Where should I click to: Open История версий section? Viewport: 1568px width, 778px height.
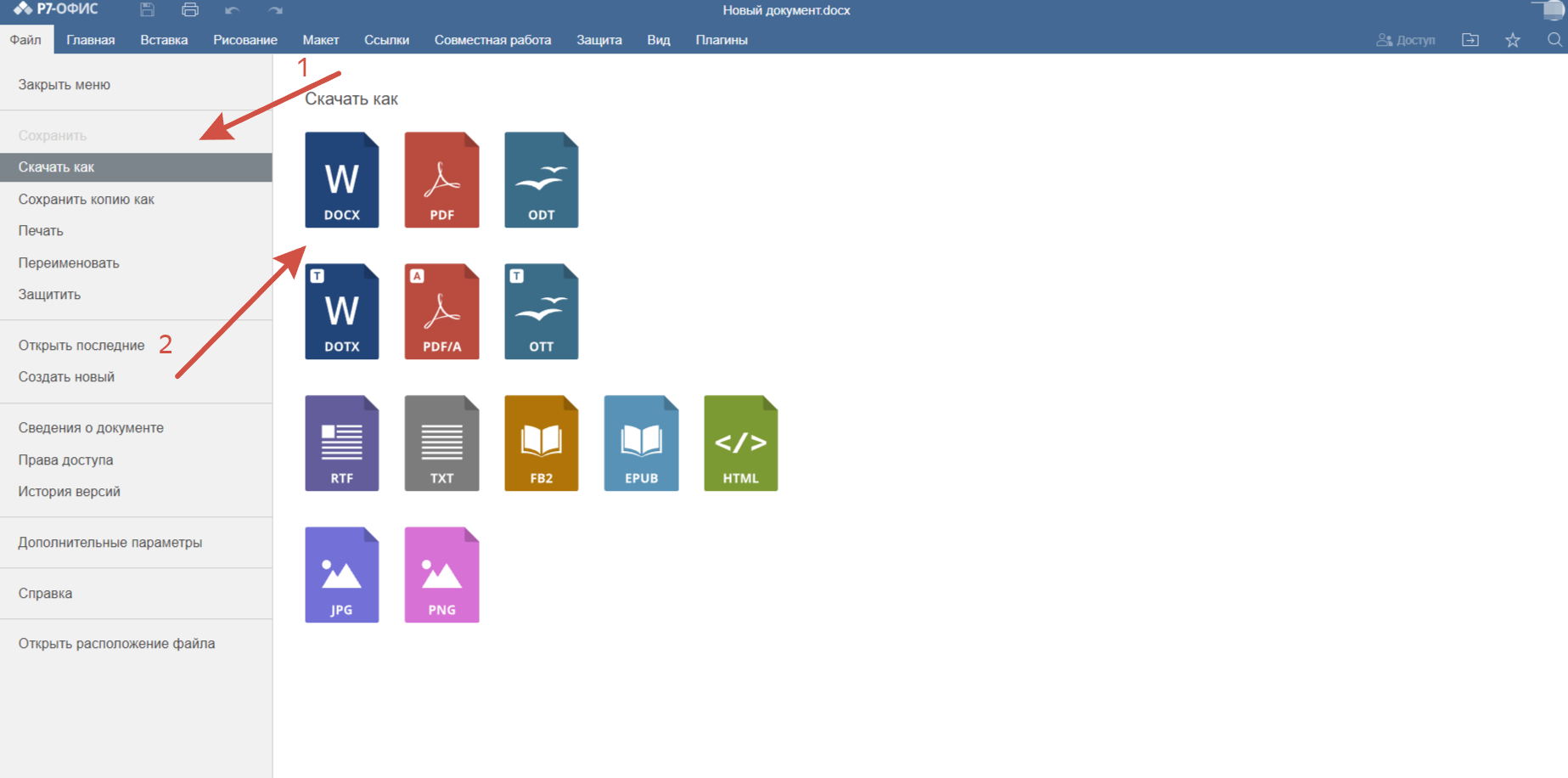[70, 492]
